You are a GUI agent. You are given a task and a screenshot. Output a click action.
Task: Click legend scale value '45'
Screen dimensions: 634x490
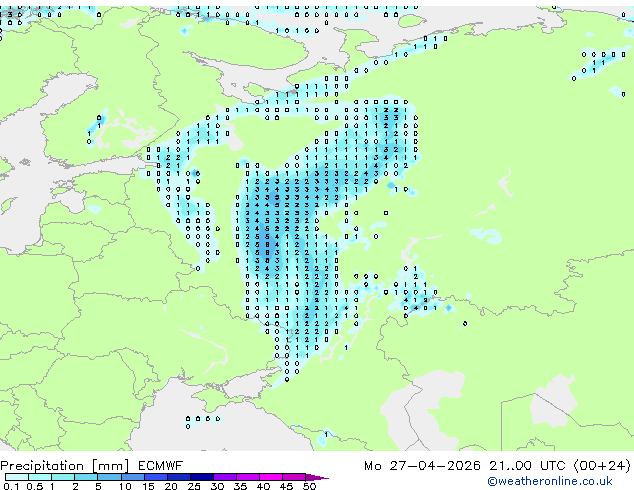(286, 486)
